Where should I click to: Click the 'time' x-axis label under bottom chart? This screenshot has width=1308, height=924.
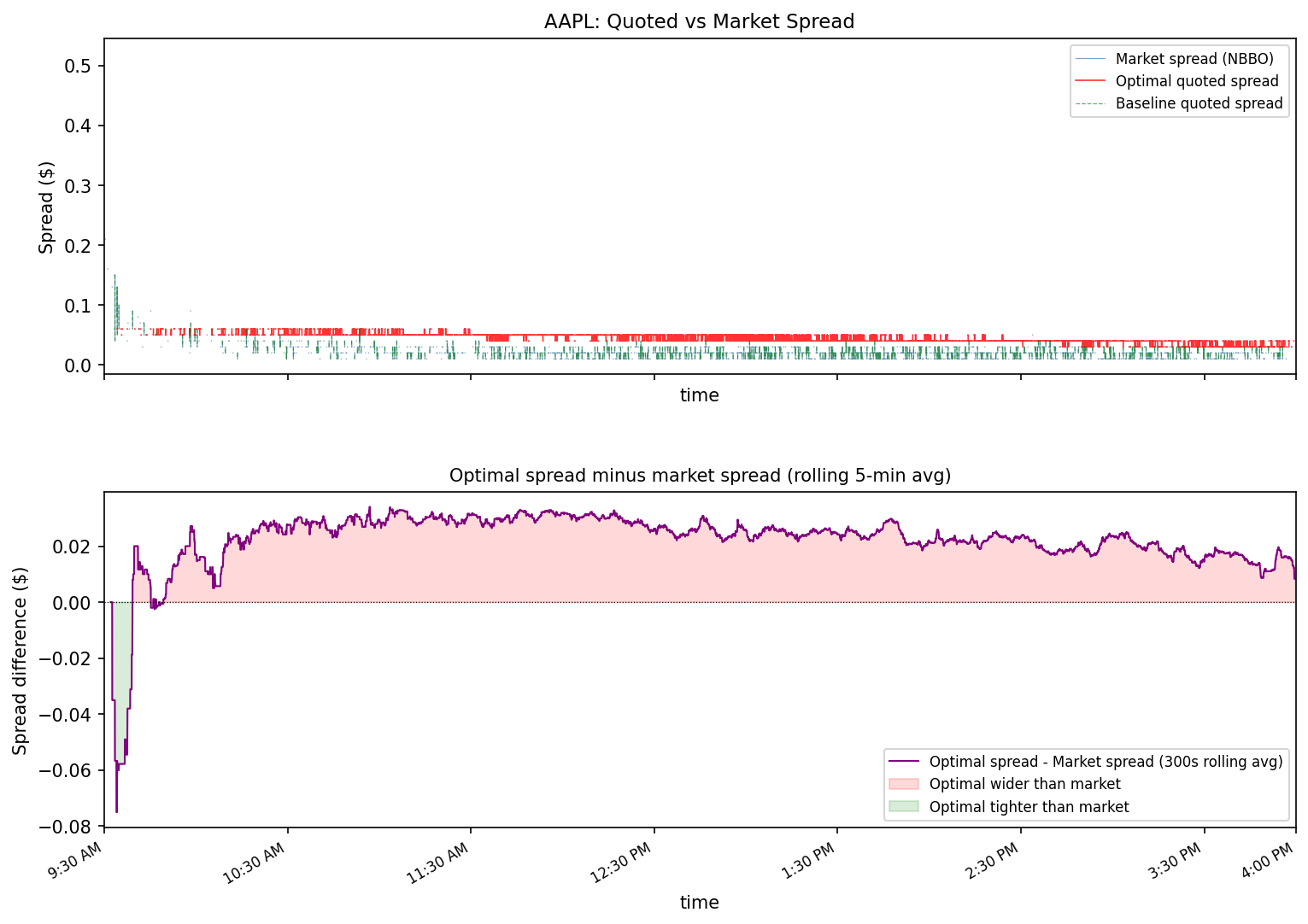pyautogui.click(x=700, y=902)
